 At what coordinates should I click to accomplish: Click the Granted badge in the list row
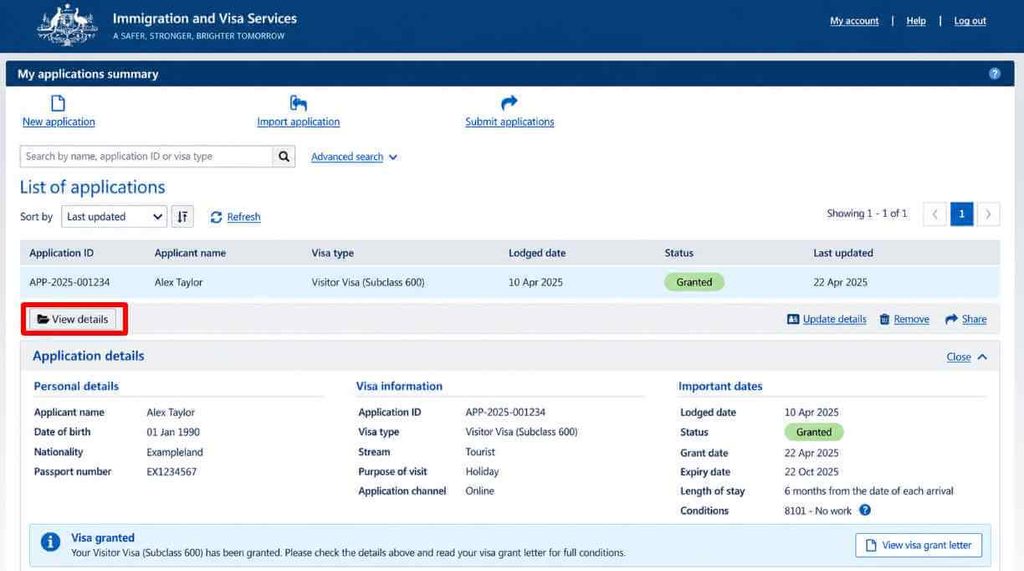pos(694,282)
